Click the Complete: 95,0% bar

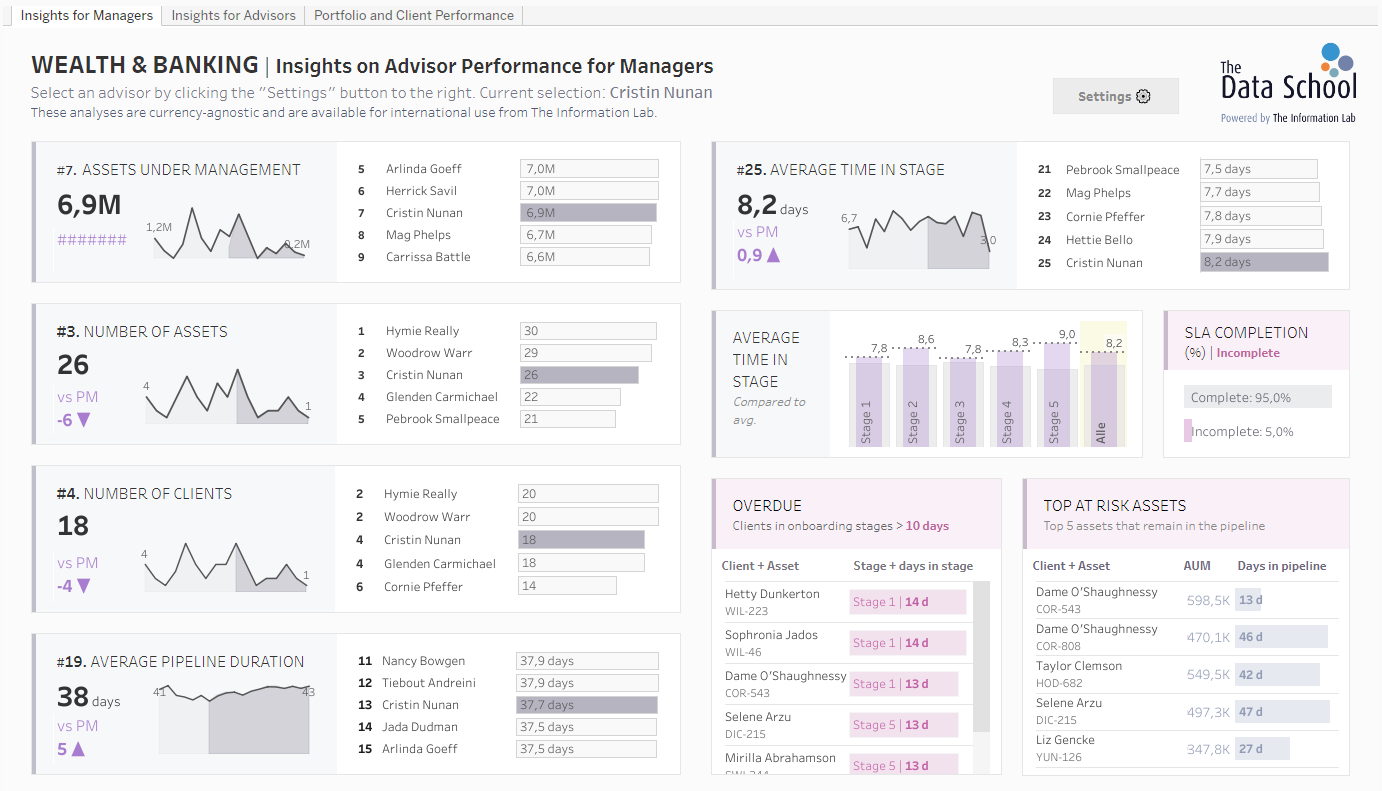coord(1257,397)
